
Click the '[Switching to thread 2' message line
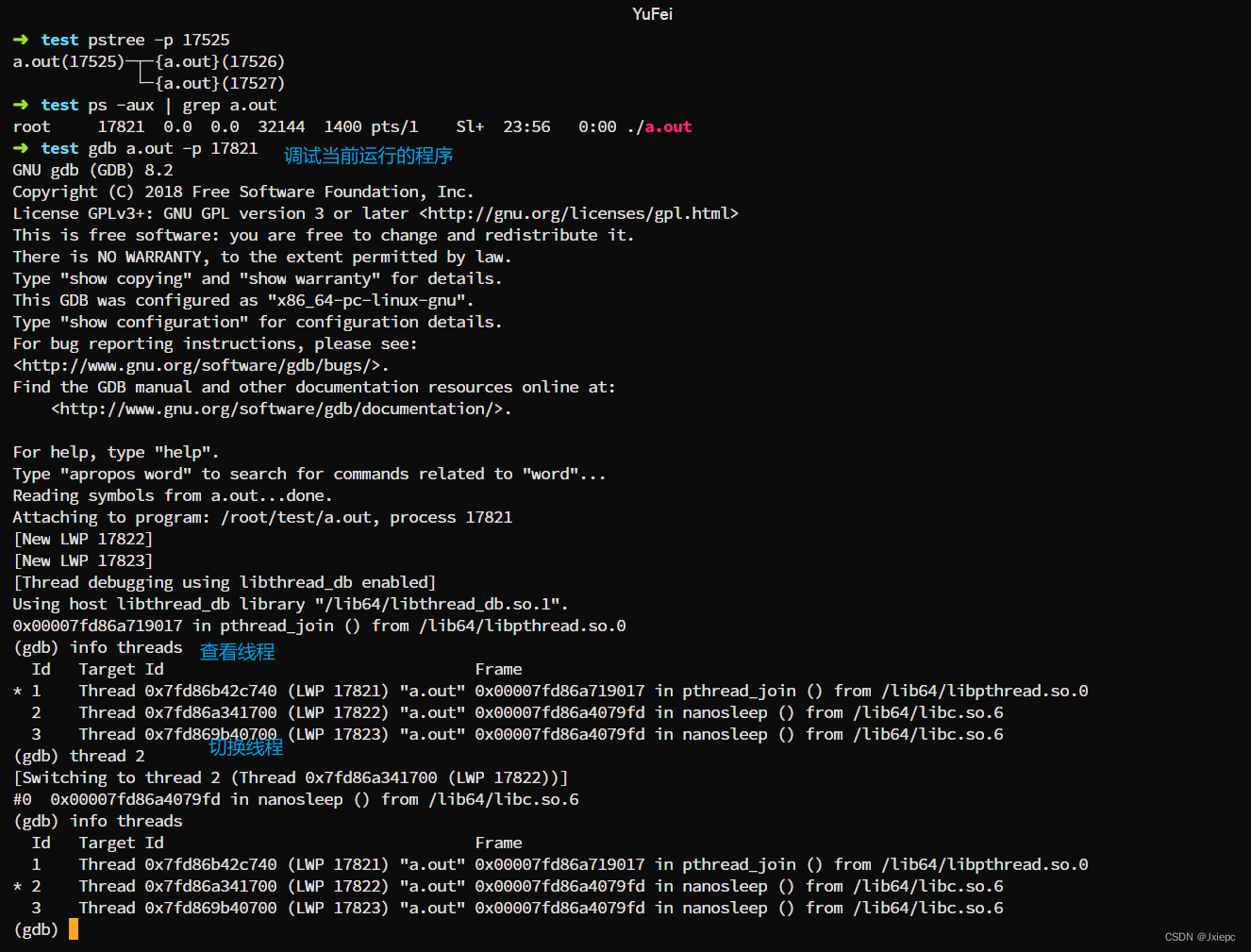click(291, 777)
